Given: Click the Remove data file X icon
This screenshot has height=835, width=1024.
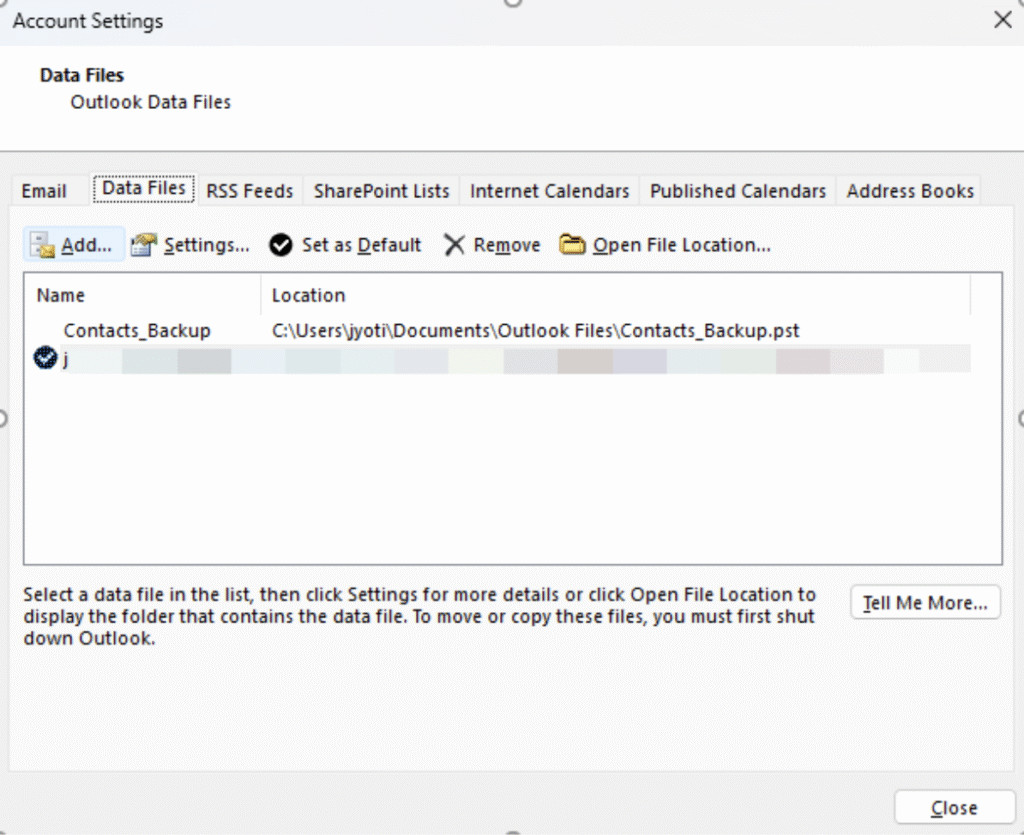Looking at the screenshot, I should (x=455, y=245).
